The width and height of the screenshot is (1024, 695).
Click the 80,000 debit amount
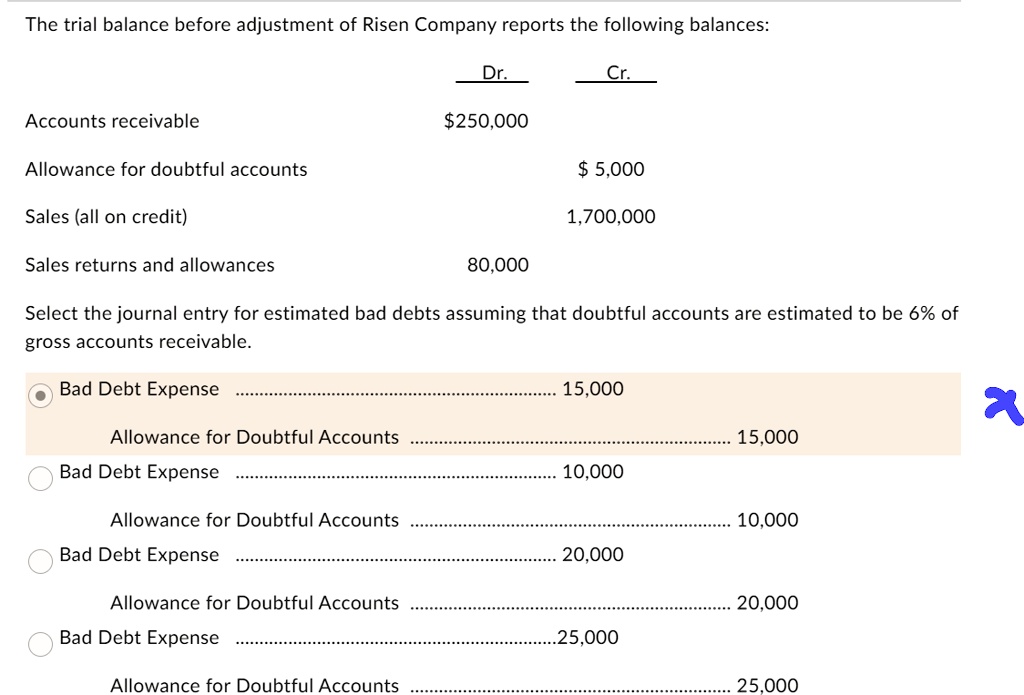[x=499, y=265]
